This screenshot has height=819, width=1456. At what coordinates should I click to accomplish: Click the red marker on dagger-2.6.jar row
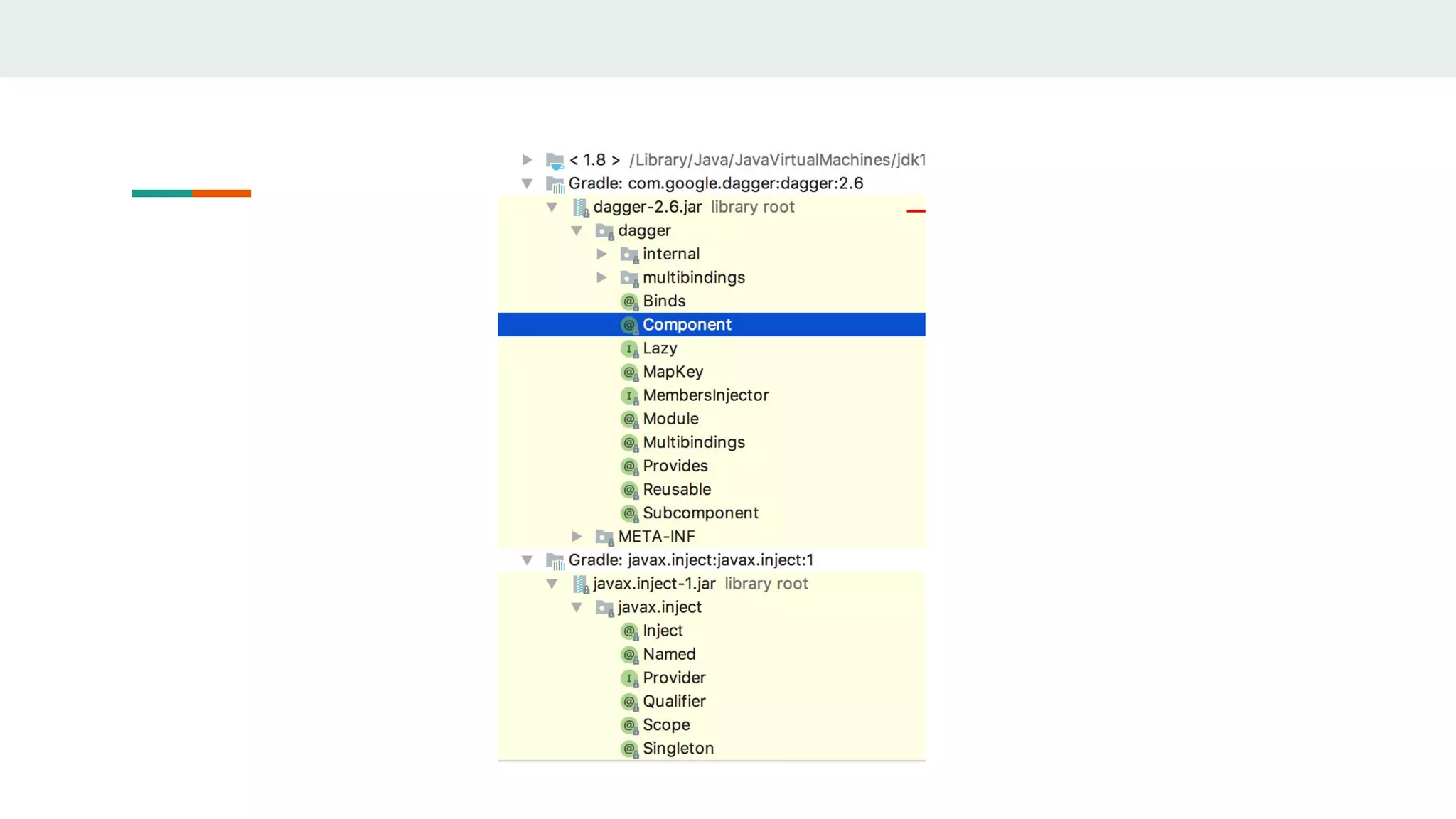pos(916,211)
